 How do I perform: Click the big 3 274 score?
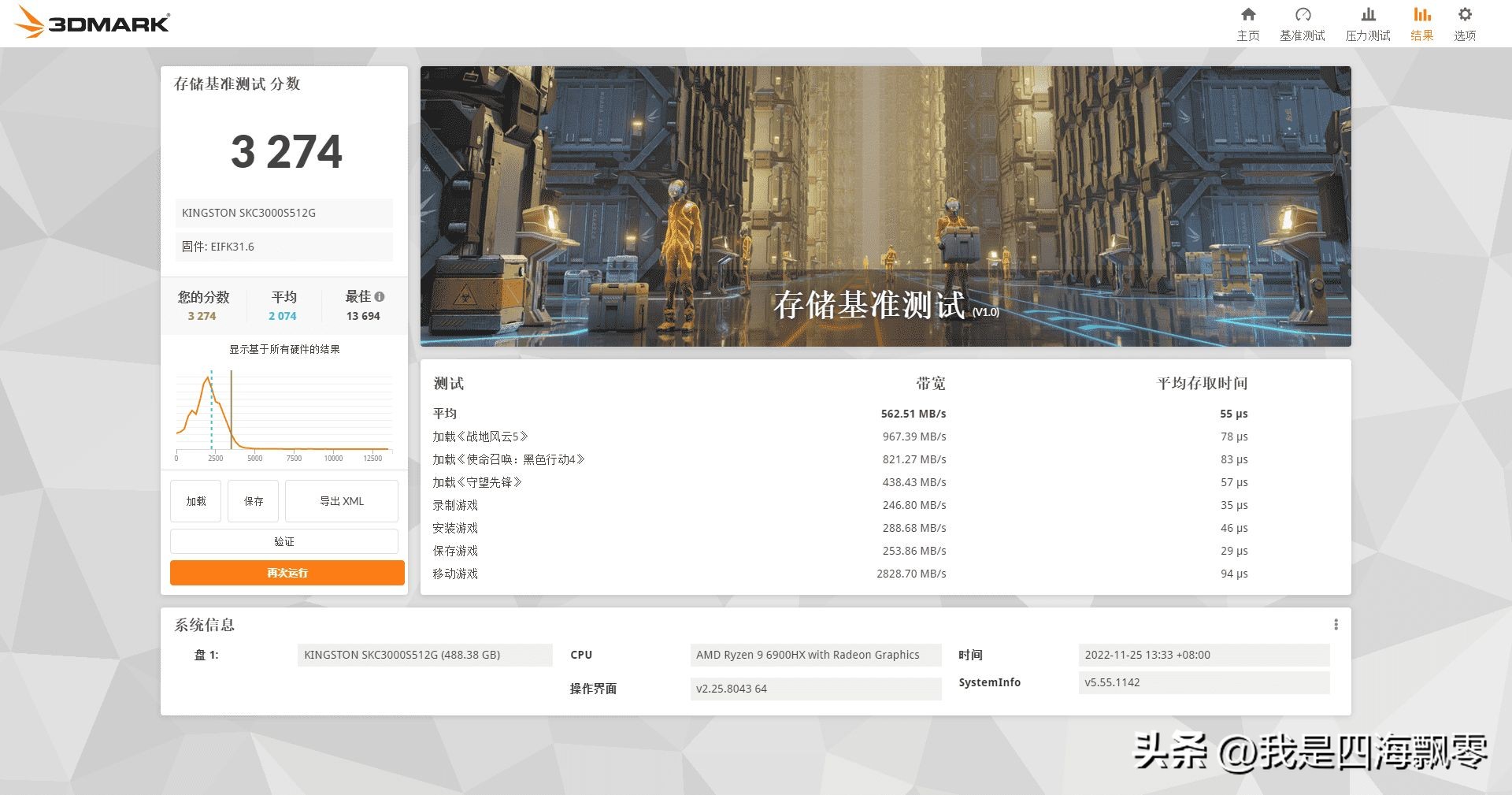coord(287,151)
